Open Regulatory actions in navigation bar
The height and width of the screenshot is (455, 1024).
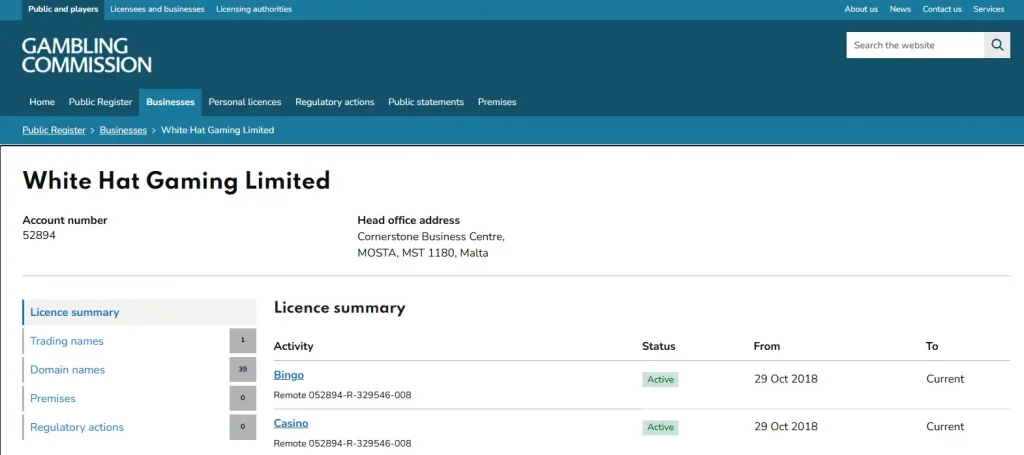[x=334, y=102]
